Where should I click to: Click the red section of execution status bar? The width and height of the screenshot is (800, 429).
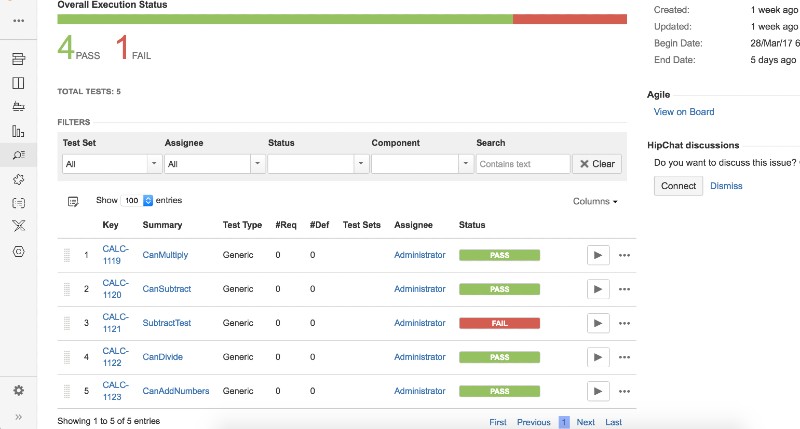pyautogui.click(x=569, y=19)
